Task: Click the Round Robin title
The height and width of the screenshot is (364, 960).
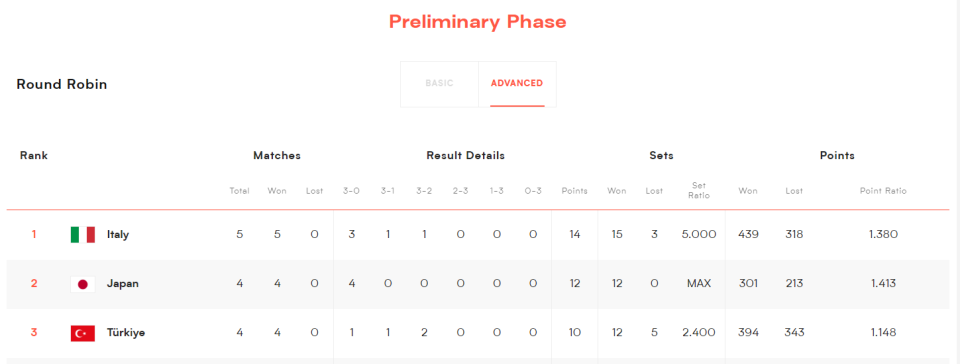Action: (x=61, y=84)
